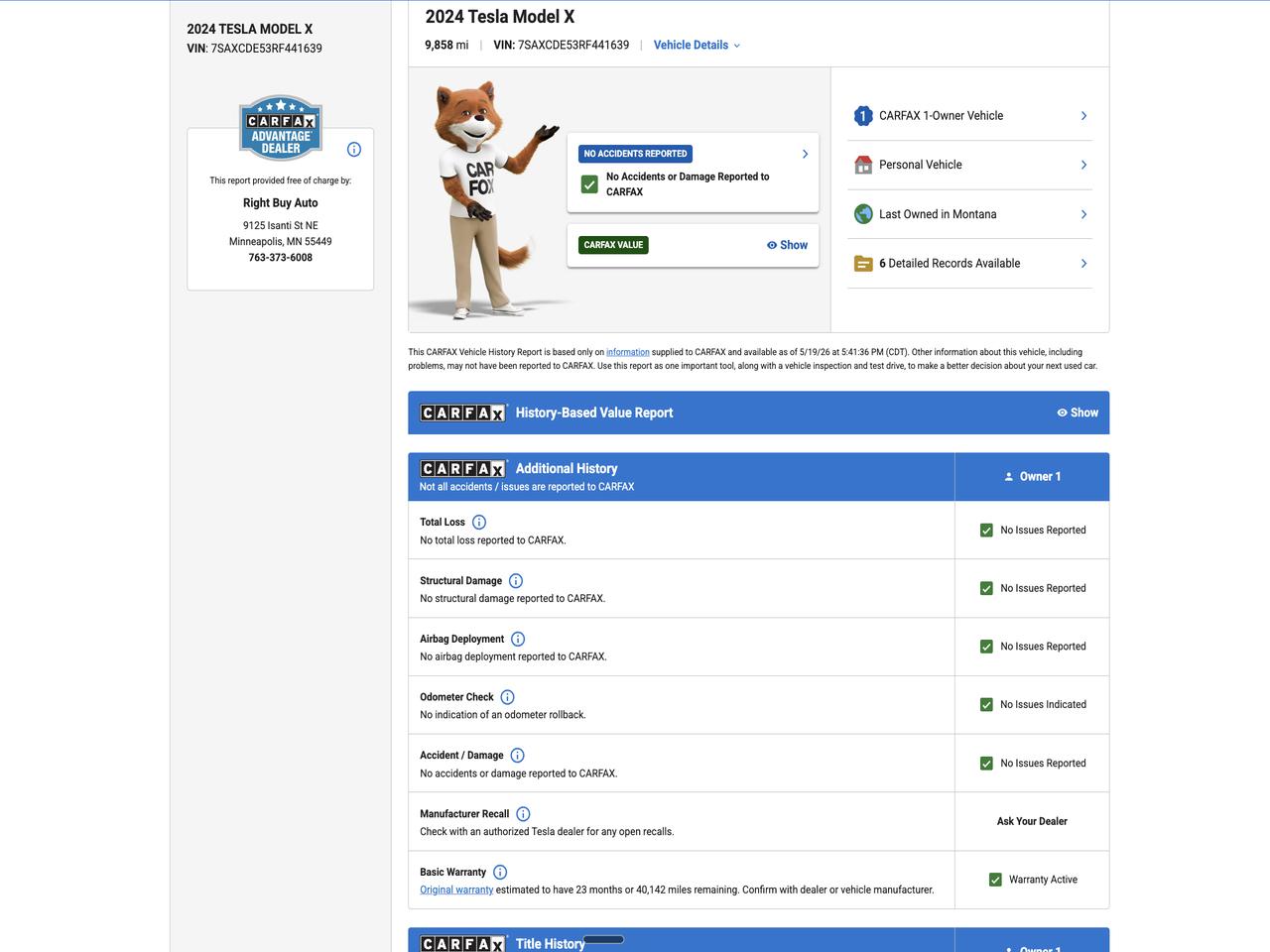1270x952 pixels.
Task: Click the 9125 Isanti St NE address
Action: coord(281,226)
